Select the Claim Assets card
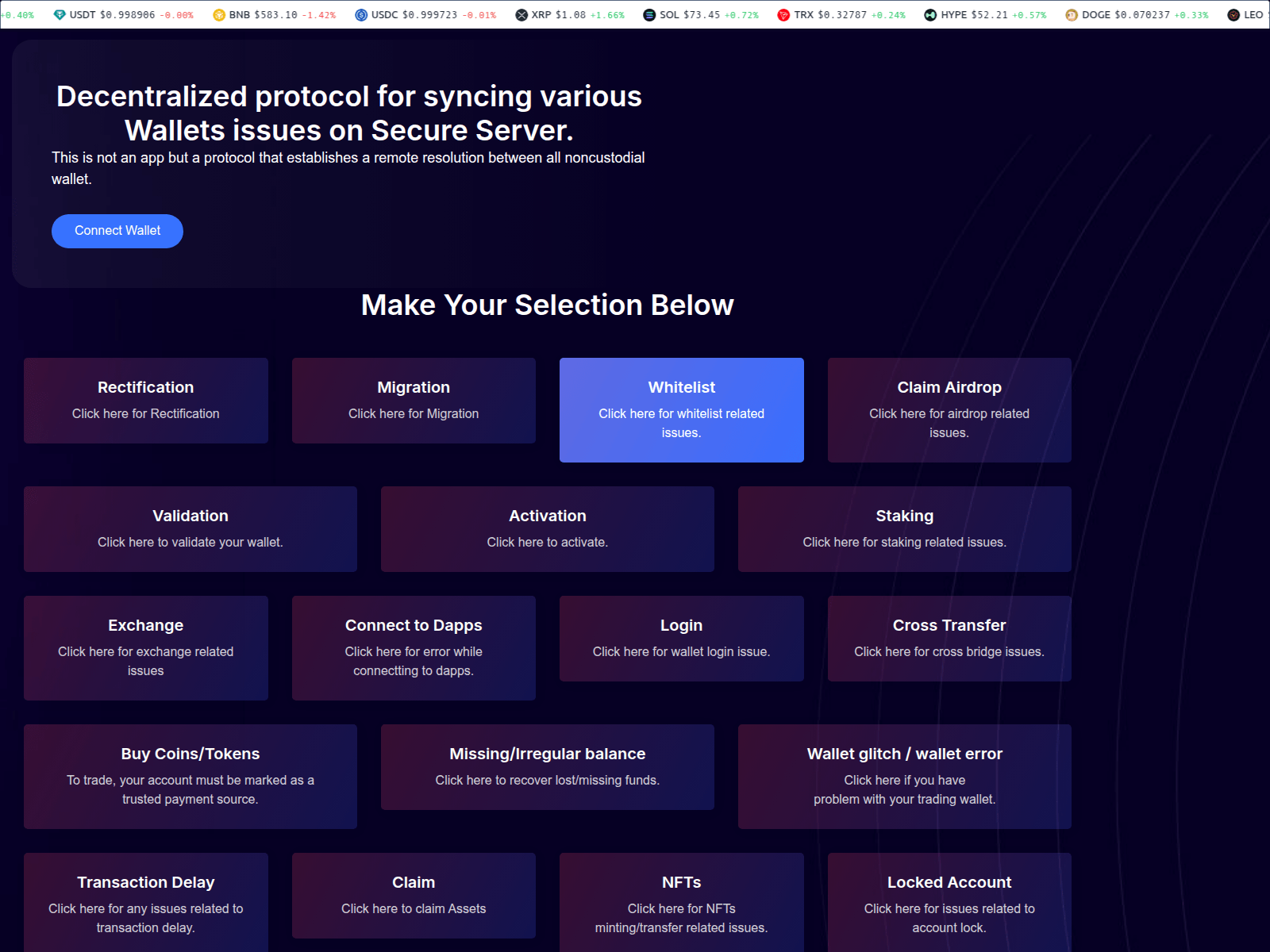This screenshot has height=952, width=1270. (414, 896)
